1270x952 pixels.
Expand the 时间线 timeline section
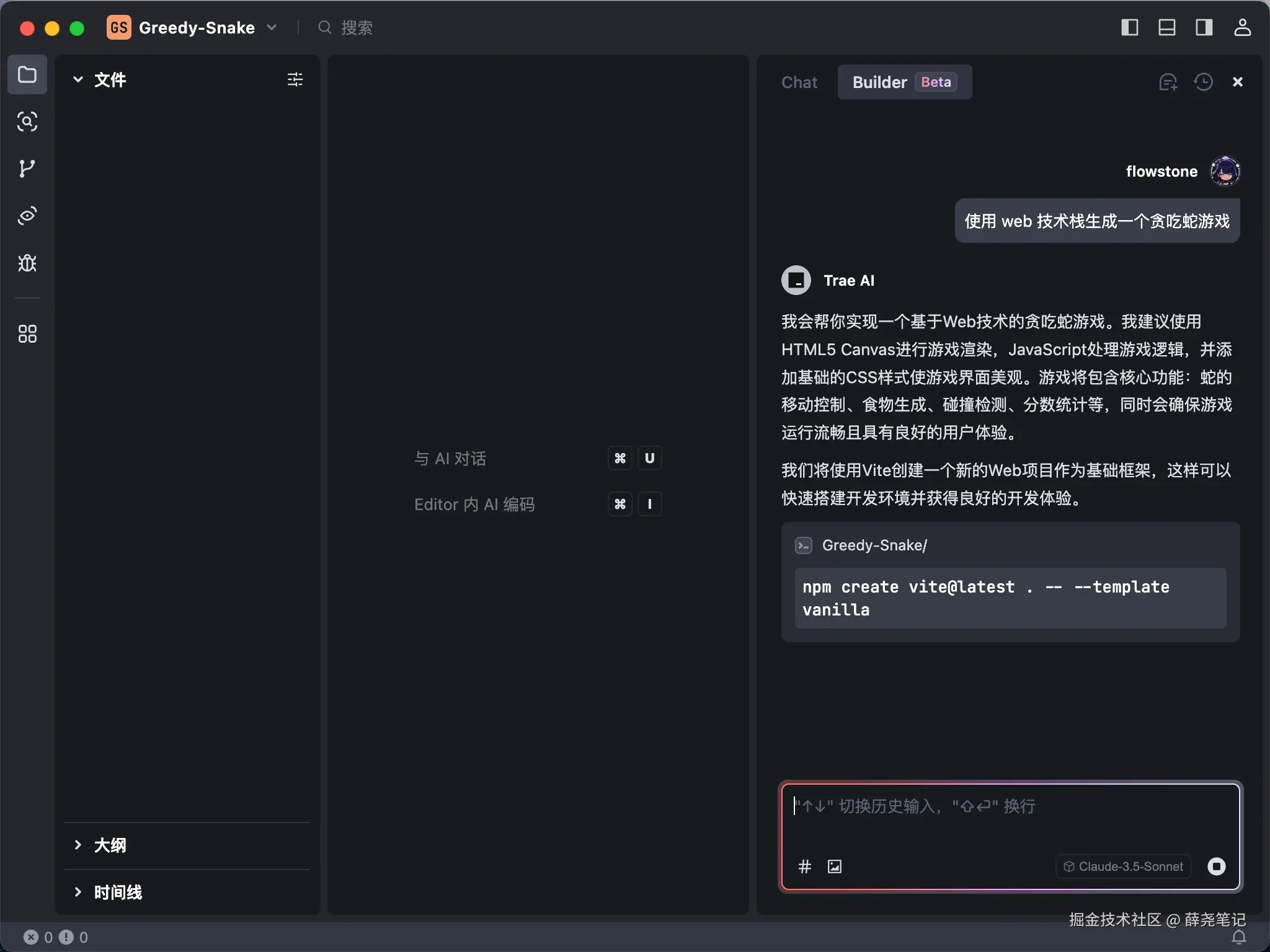[x=78, y=892]
